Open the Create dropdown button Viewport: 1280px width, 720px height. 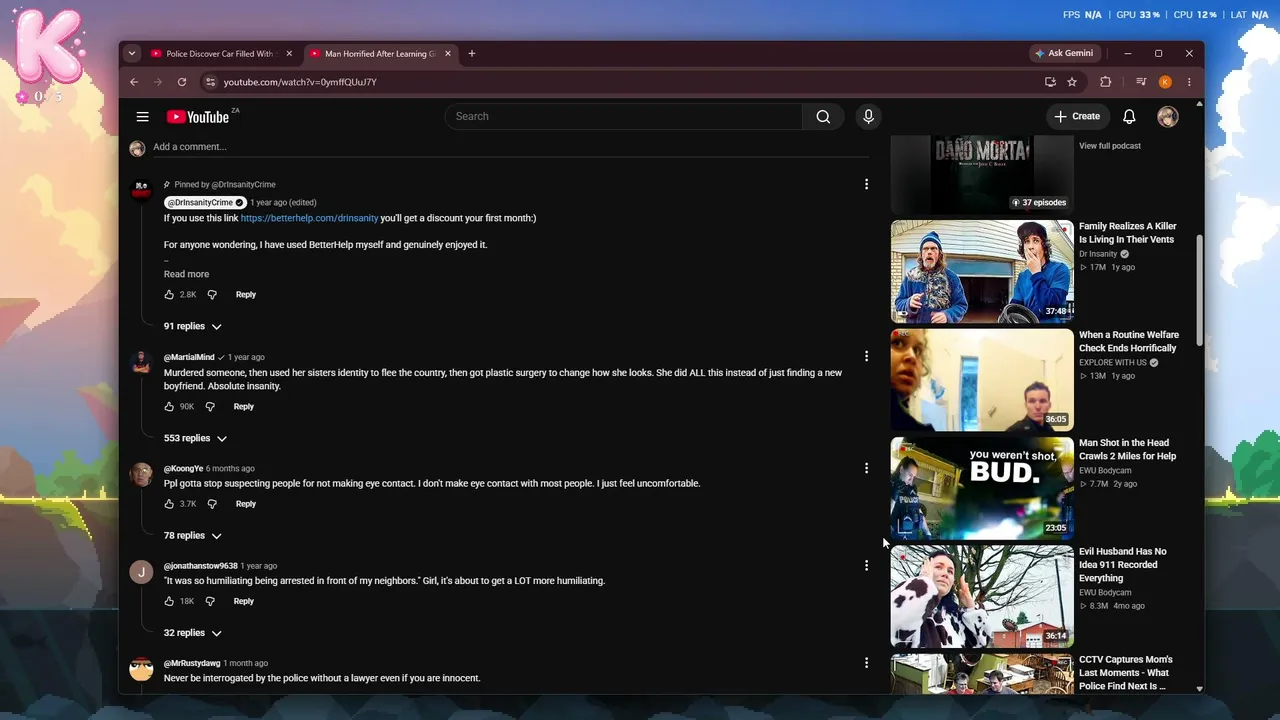coord(1077,117)
